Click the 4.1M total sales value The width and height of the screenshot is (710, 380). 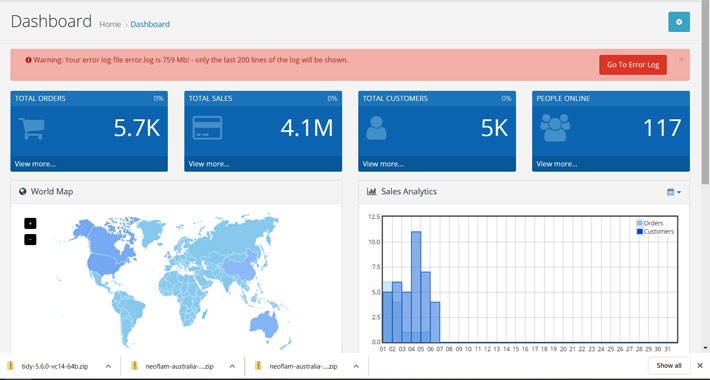307,128
